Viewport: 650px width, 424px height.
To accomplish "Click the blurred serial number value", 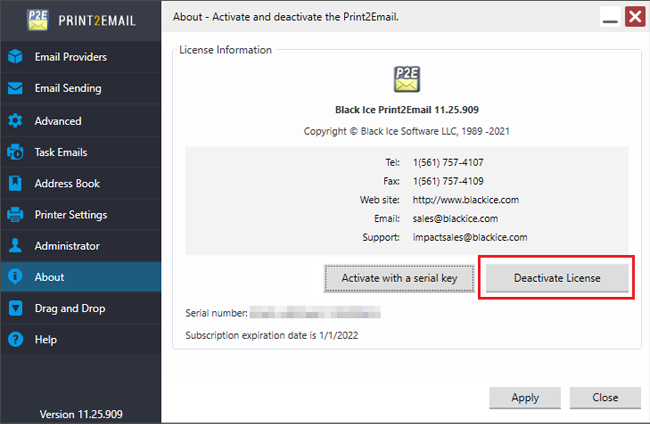I will (x=315, y=312).
